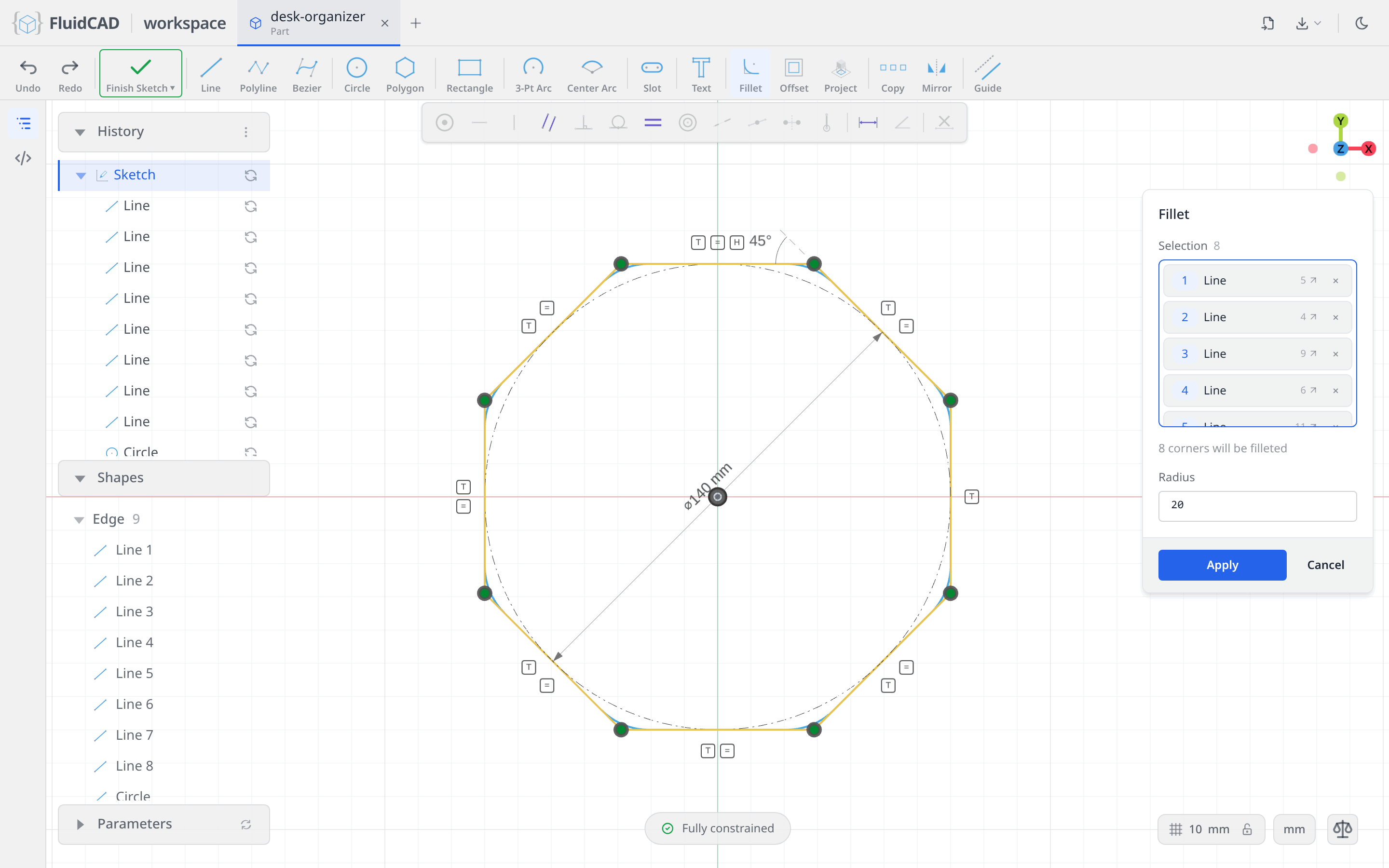Collapse the Shapes panel
This screenshot has width=1389, height=868.
(80, 478)
